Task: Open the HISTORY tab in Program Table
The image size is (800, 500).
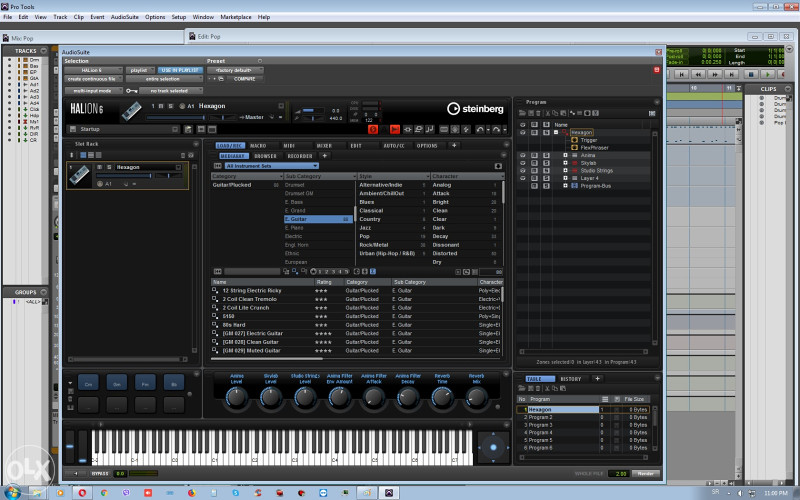Action: pyautogui.click(x=571, y=379)
